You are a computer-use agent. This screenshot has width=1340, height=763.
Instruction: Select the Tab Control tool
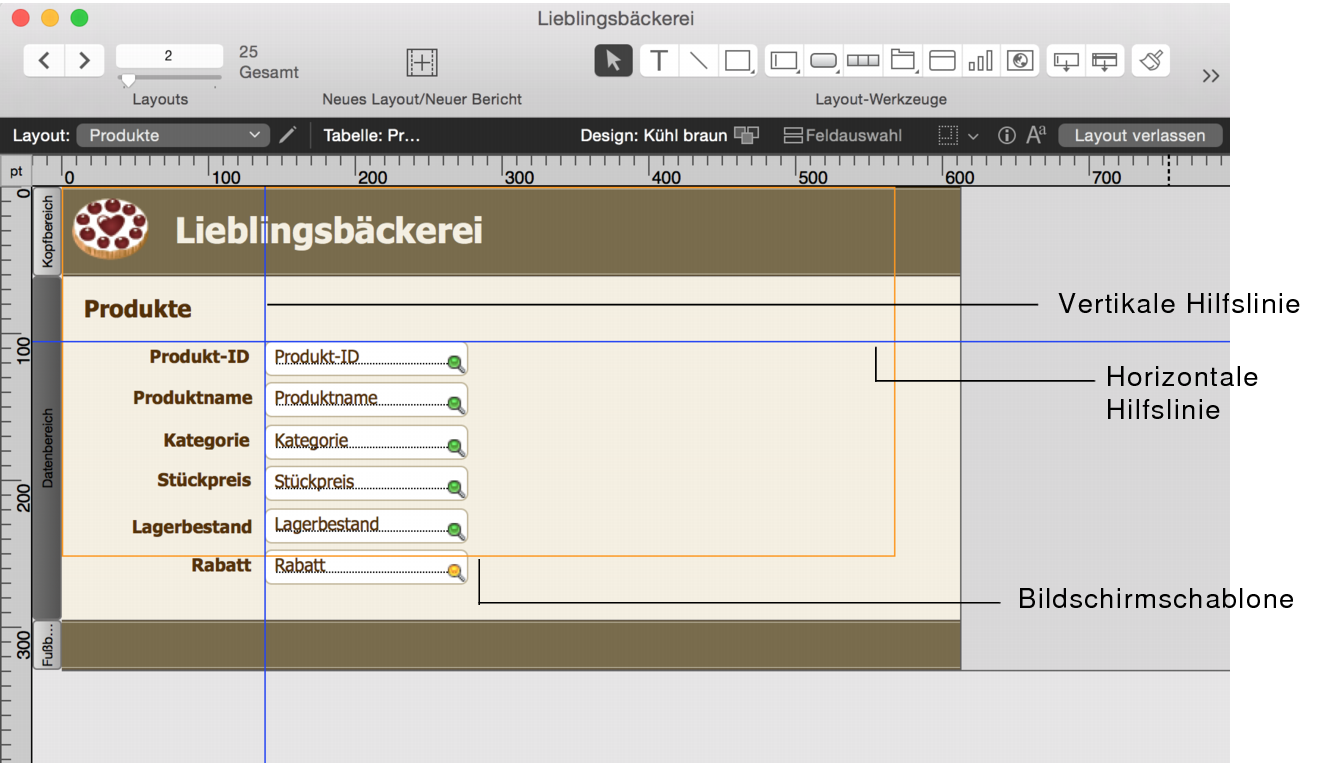tap(903, 60)
